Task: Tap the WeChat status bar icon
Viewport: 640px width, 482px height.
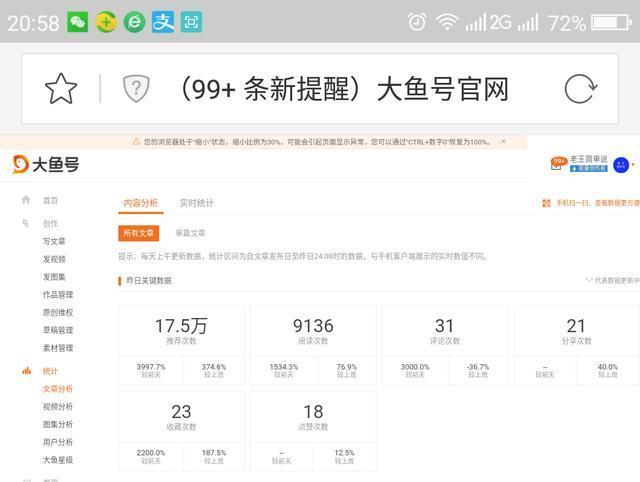Action: coord(78,22)
